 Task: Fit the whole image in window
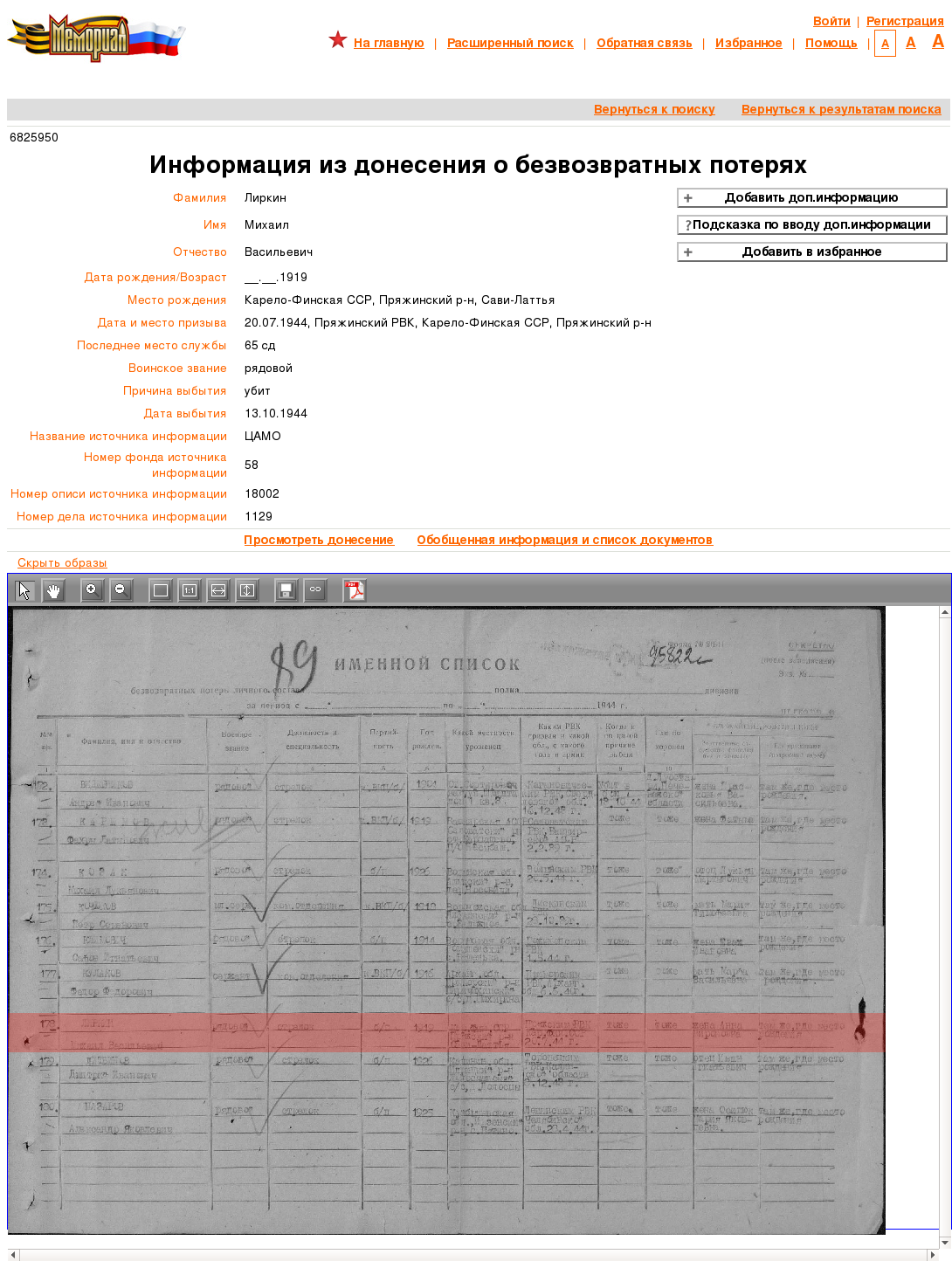(x=161, y=590)
